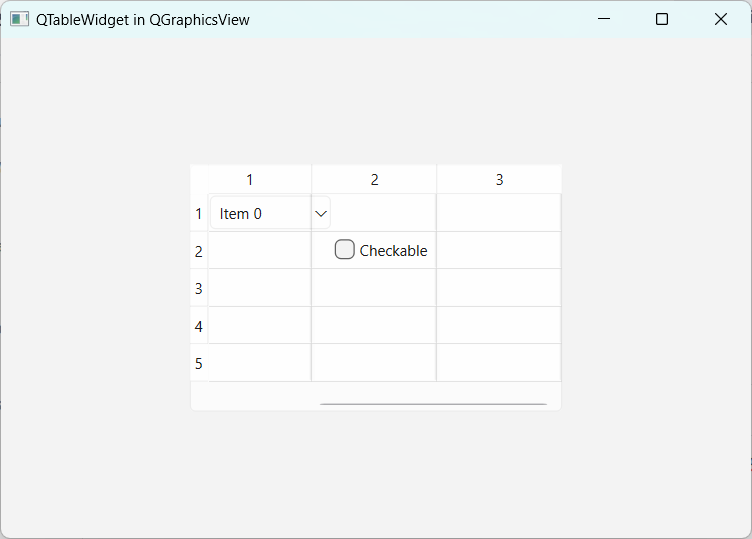Select the empty cell in row 3 column 2

point(374,288)
